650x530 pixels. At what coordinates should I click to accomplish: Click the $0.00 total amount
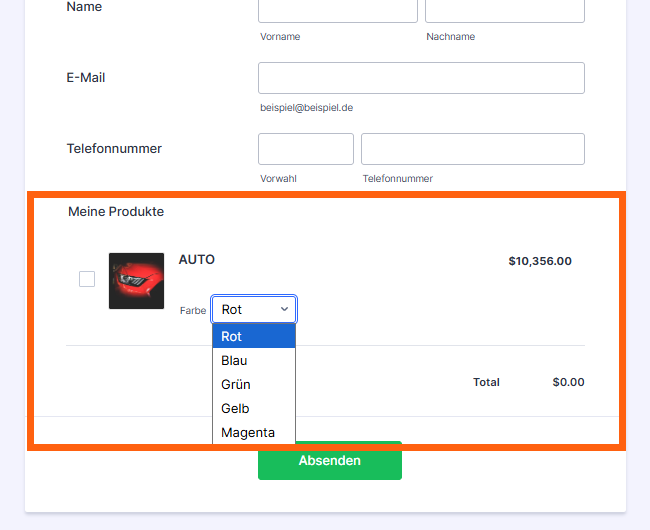568,382
